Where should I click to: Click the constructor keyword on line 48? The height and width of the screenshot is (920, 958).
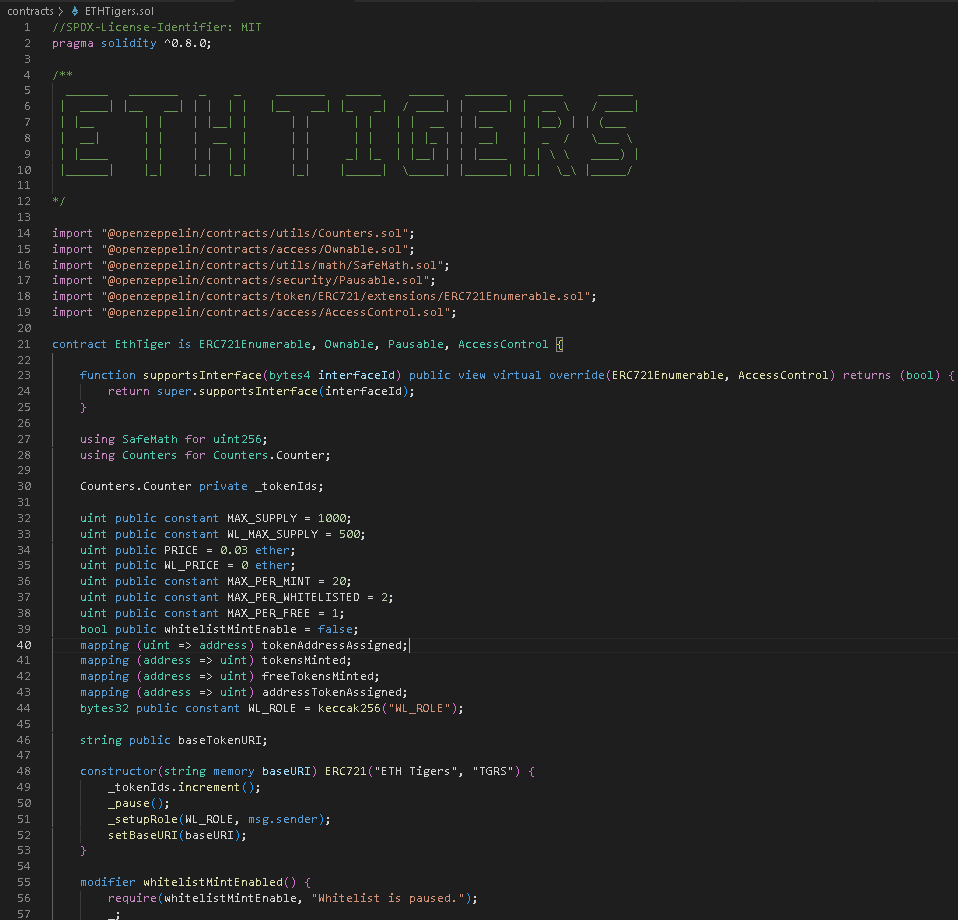[120, 770]
